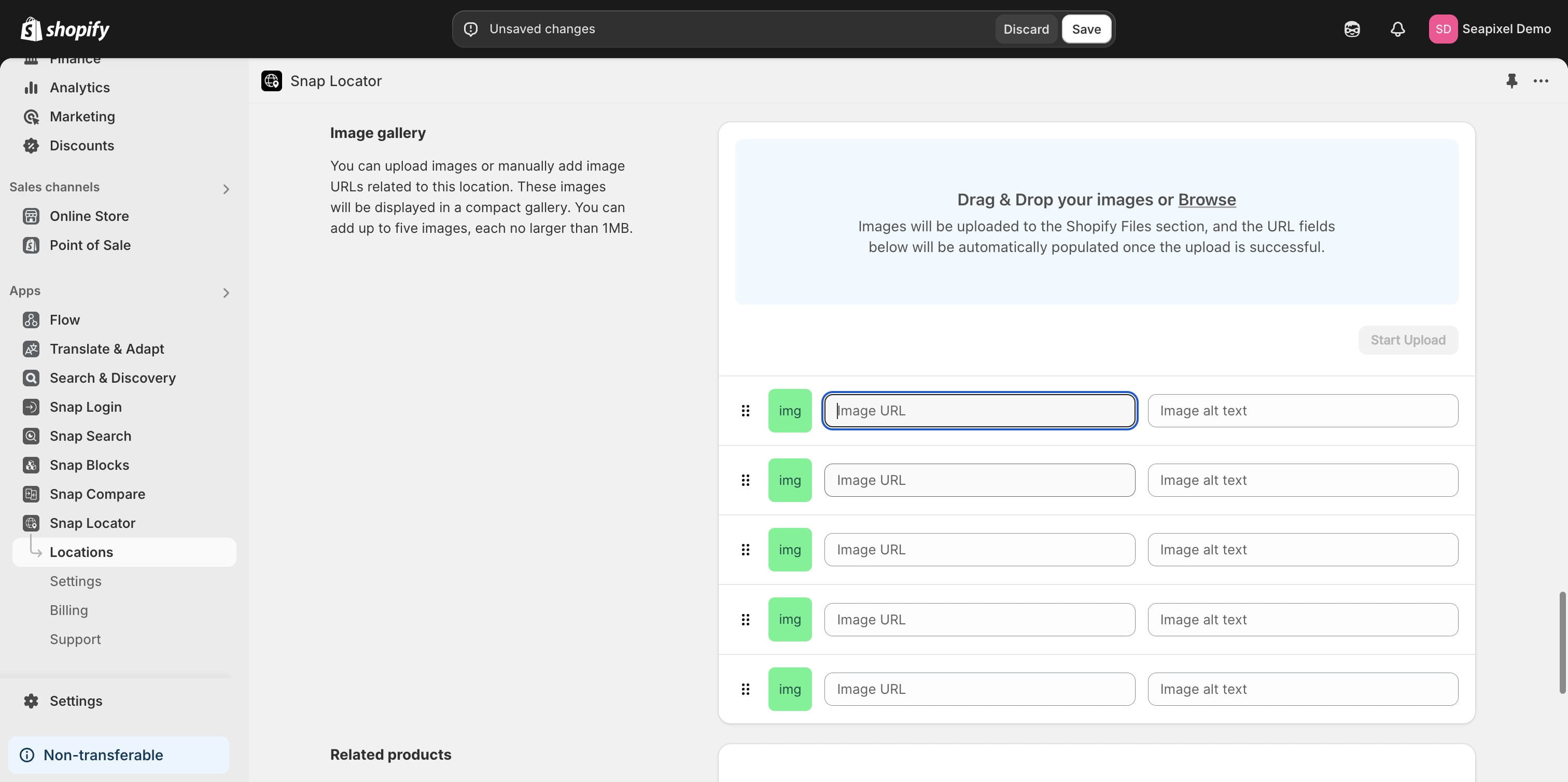Open the Billing page for Snap Locator
Screen dimensions: 1568x782
(x=69, y=610)
